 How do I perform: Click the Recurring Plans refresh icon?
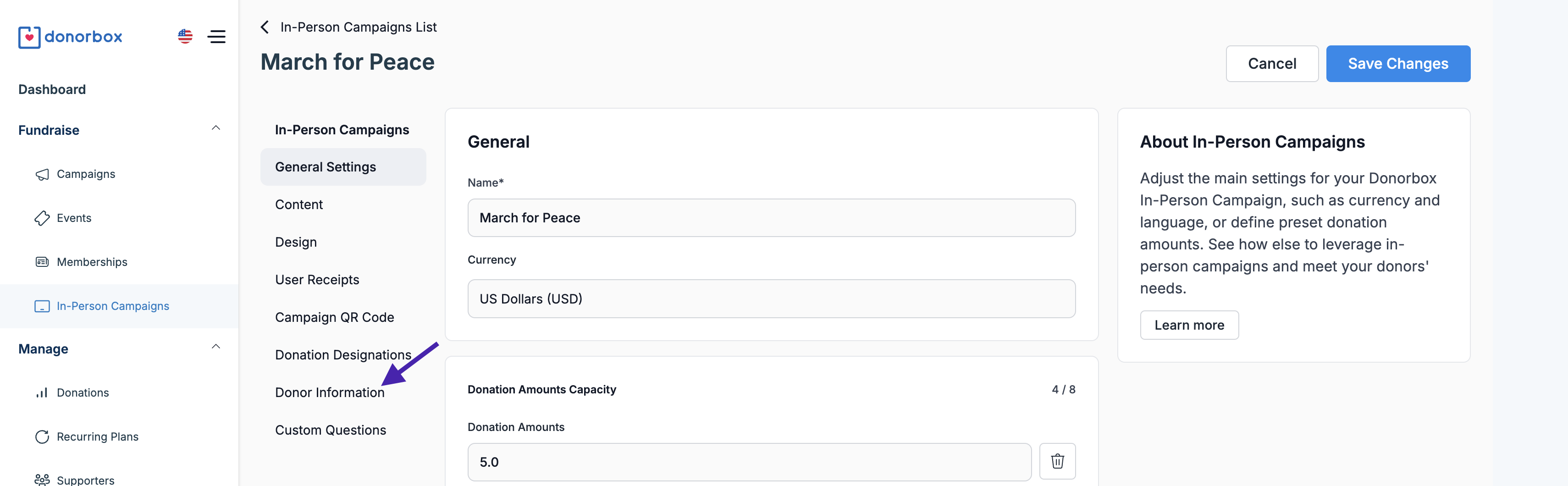pyautogui.click(x=42, y=437)
